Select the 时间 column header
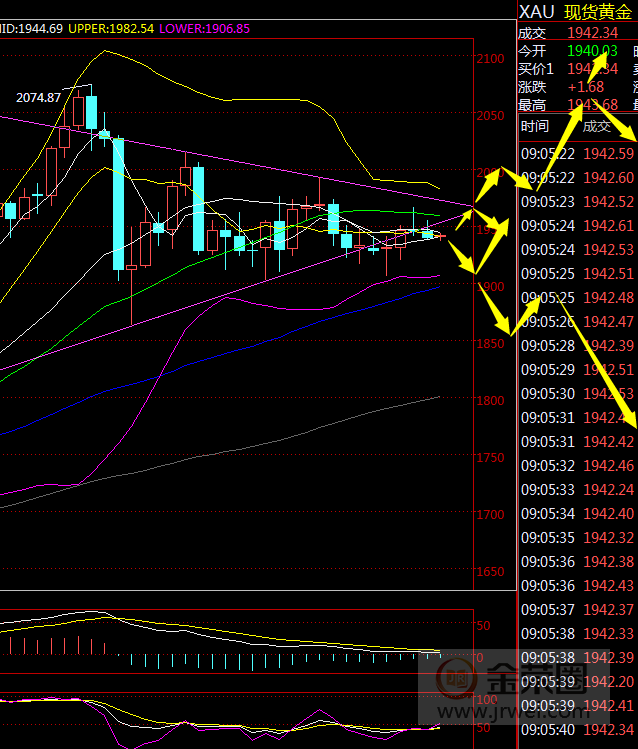Image resolution: width=638 pixels, height=749 pixels. 535,126
